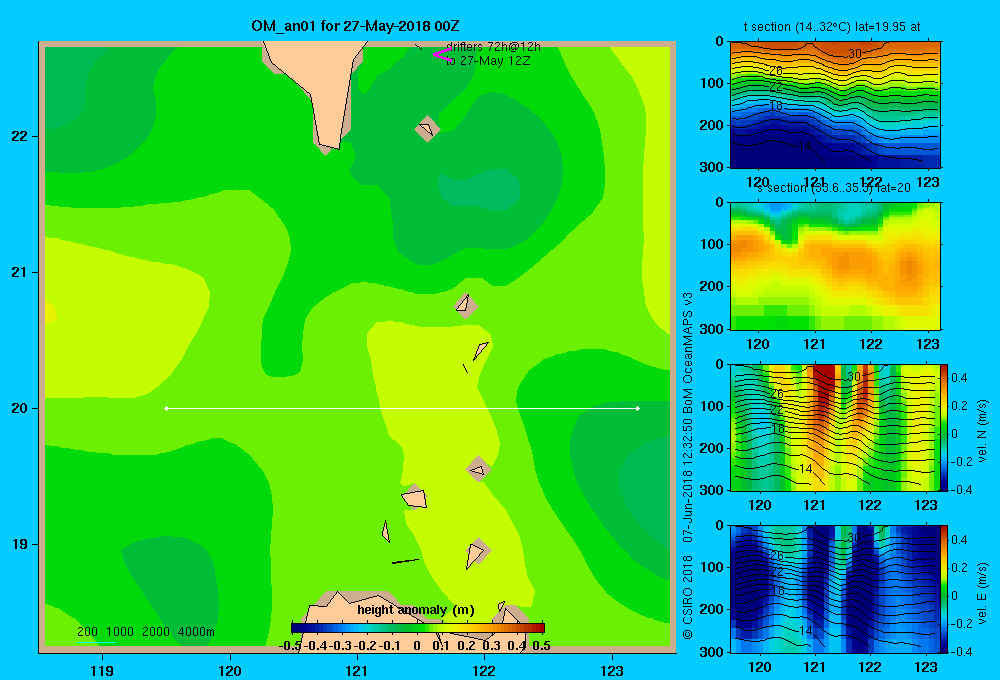
Task: Click the '14' contour label in temperature section
Action: click(x=805, y=146)
